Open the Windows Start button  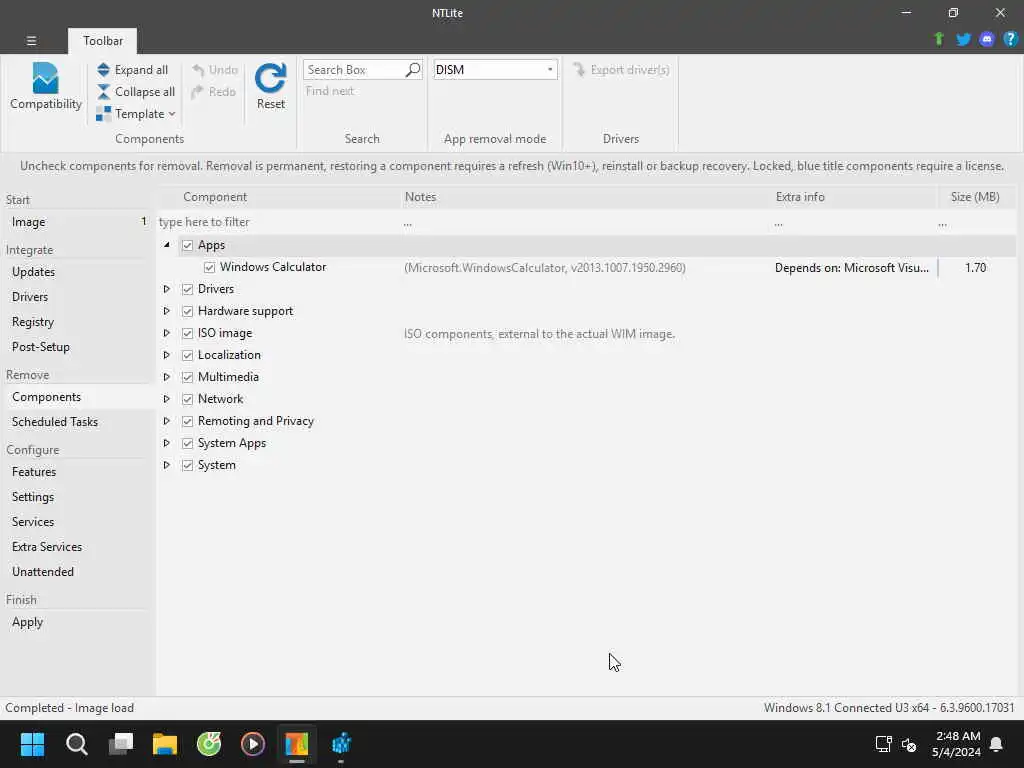click(32, 744)
